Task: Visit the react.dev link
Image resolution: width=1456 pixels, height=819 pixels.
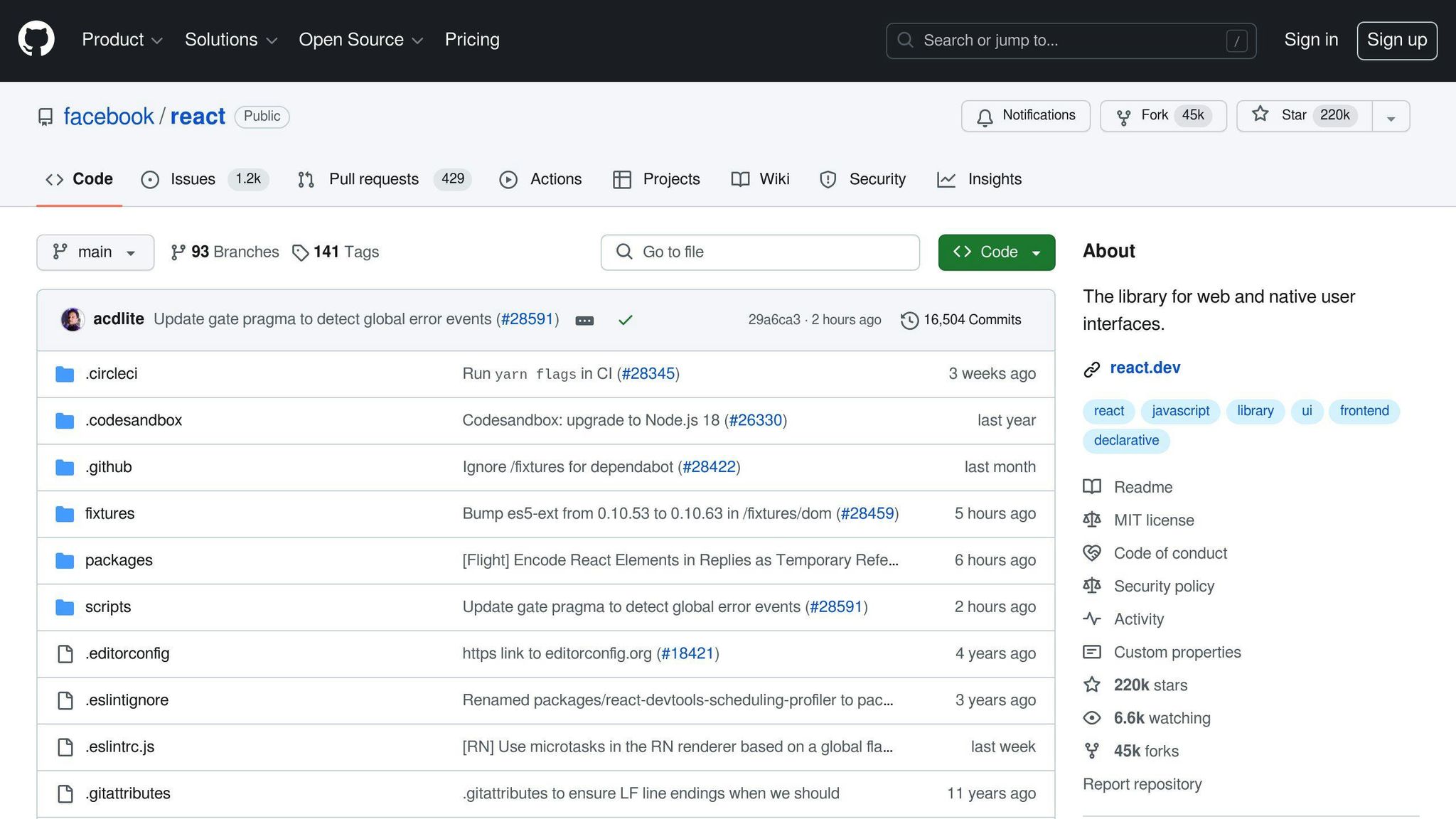Action: [x=1145, y=368]
